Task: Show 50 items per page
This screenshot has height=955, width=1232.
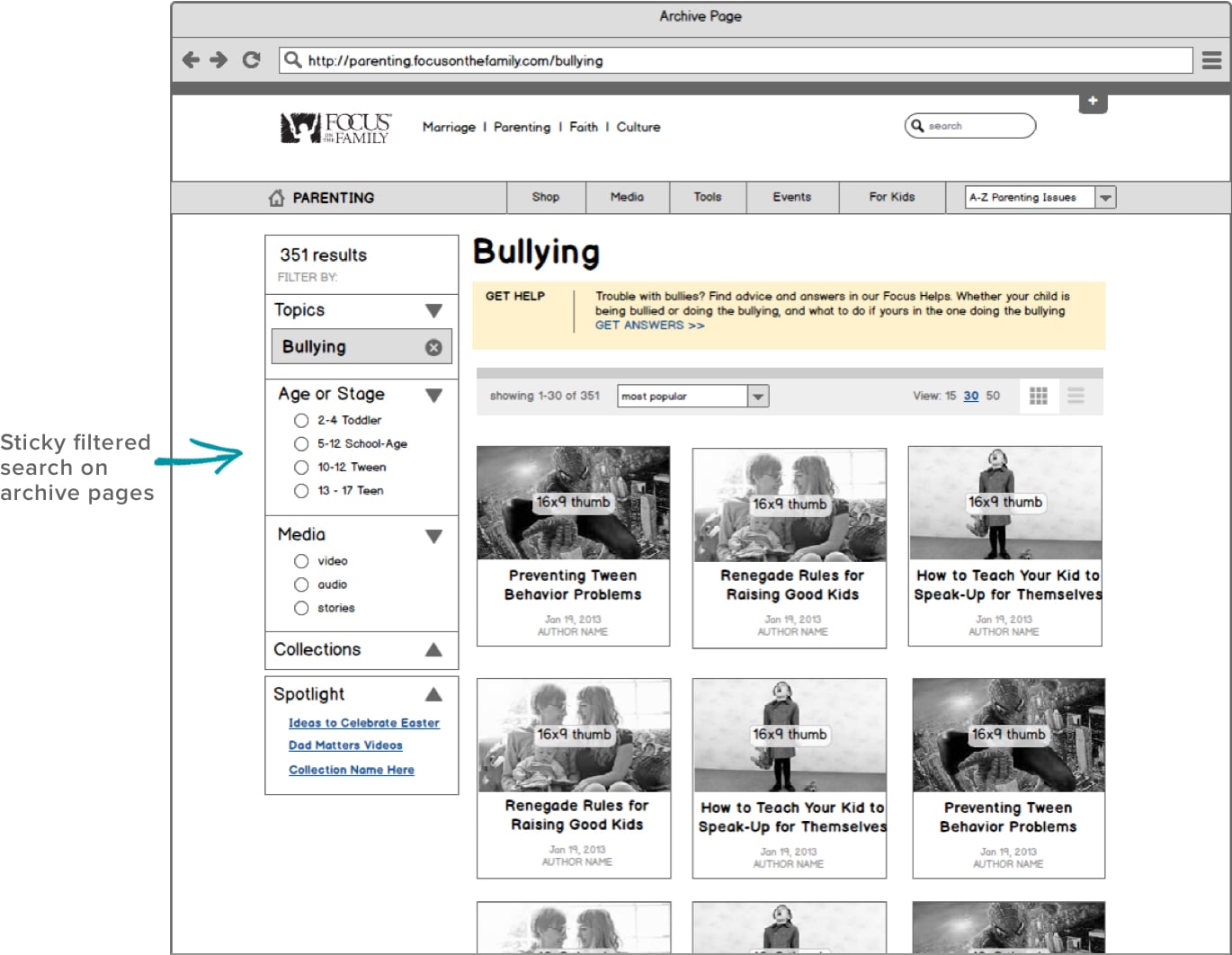Action: click(993, 396)
